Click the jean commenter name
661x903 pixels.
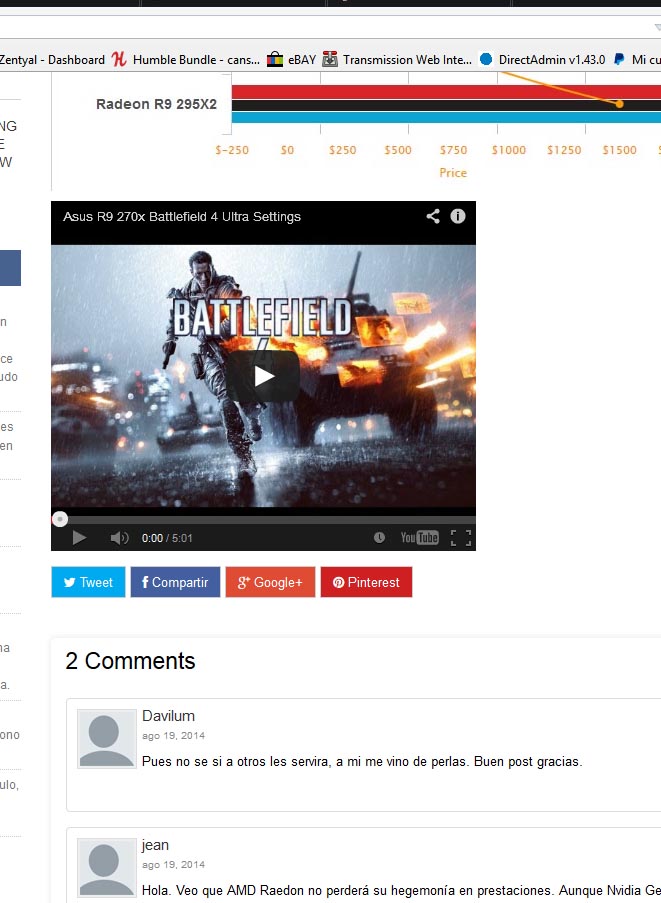point(155,845)
